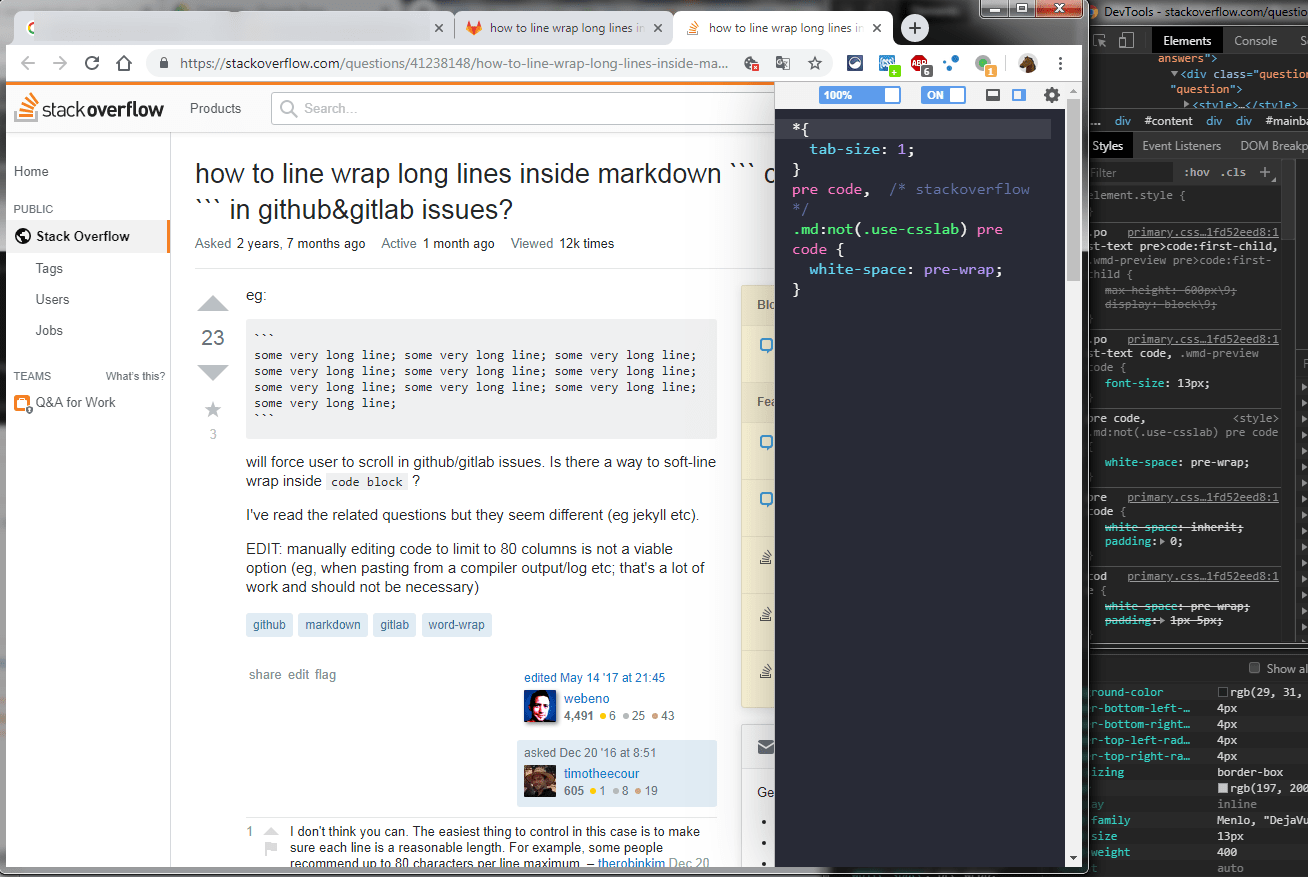1308x877 pixels.
Task: Click the DevTools inspect element icon
Action: [1099, 41]
